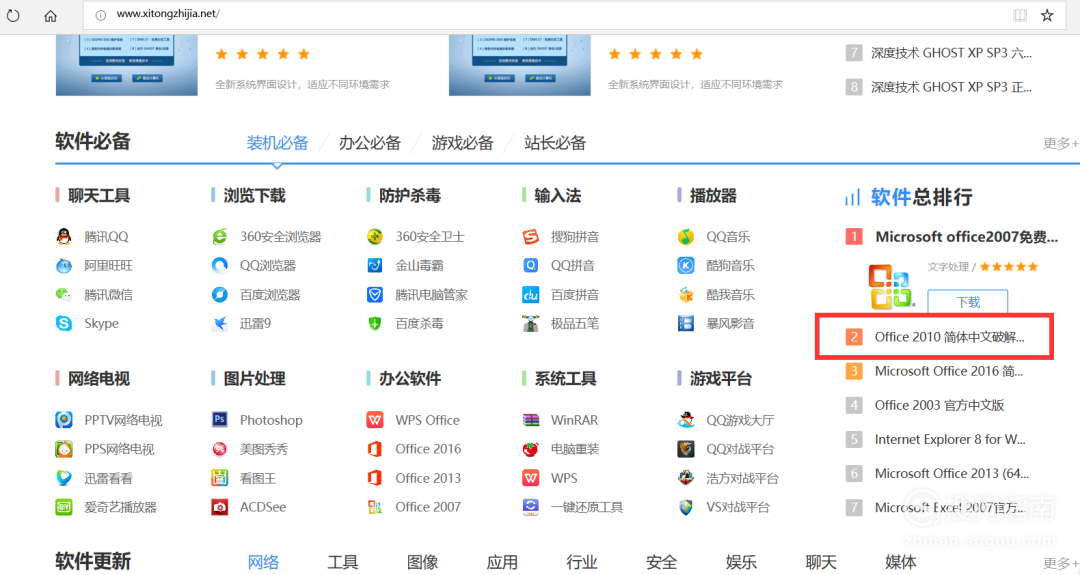Click the 百度拼音 icon
Screen dimensions: 1080x575
pos(530,295)
